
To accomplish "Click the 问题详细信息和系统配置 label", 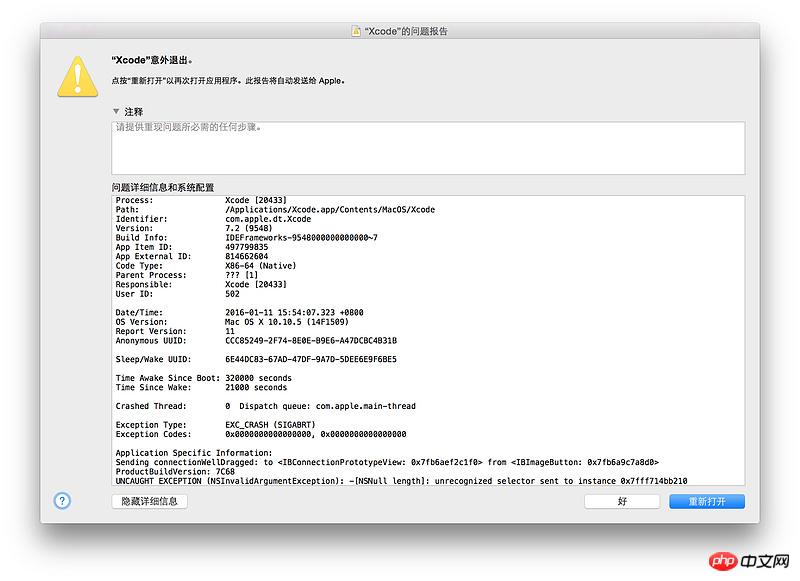I will click(163, 187).
